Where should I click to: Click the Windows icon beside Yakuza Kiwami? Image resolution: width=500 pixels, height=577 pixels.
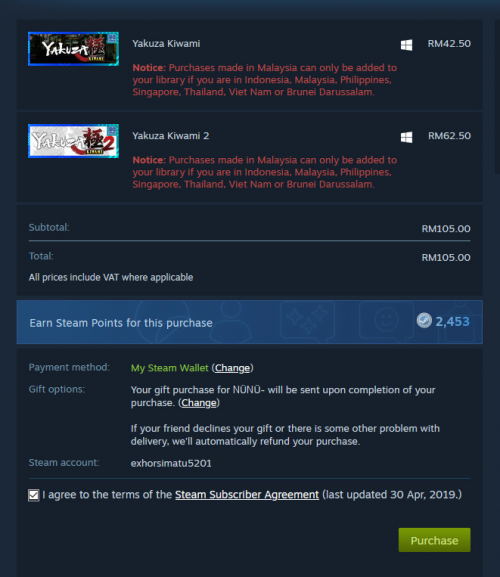click(407, 45)
